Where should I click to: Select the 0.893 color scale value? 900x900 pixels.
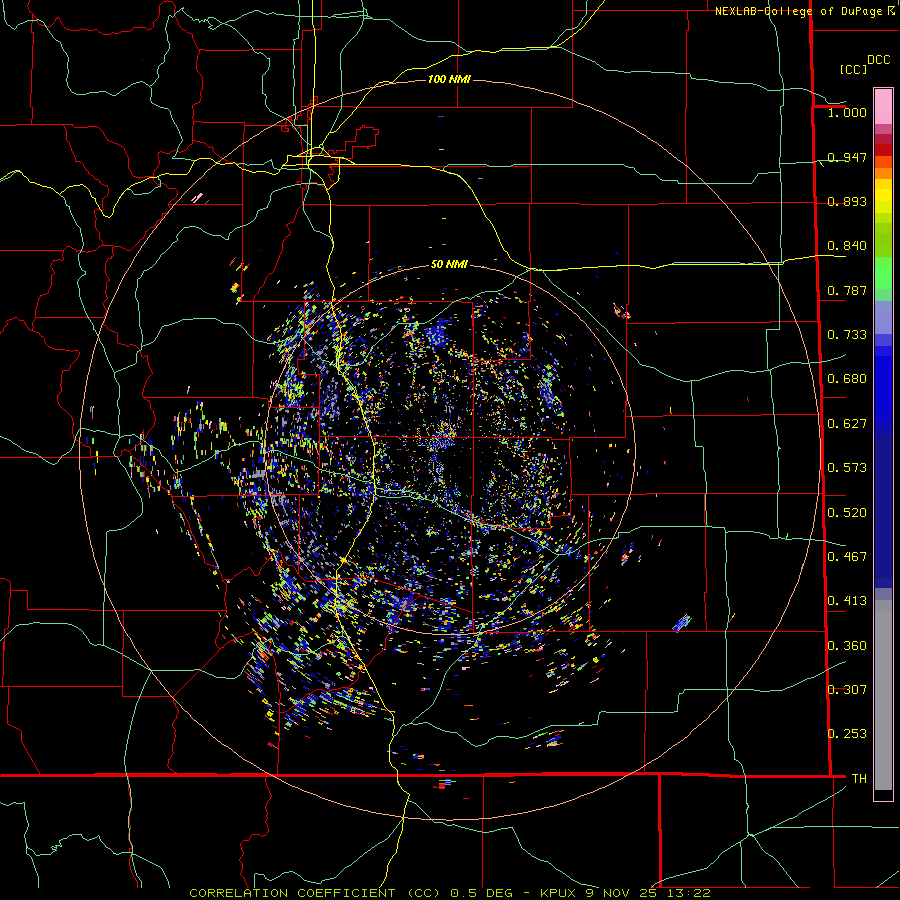click(847, 201)
